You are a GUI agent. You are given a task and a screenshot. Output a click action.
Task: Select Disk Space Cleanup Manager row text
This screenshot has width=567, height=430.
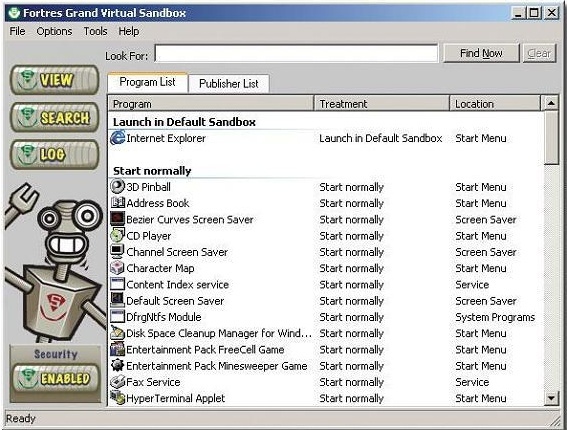pos(219,333)
